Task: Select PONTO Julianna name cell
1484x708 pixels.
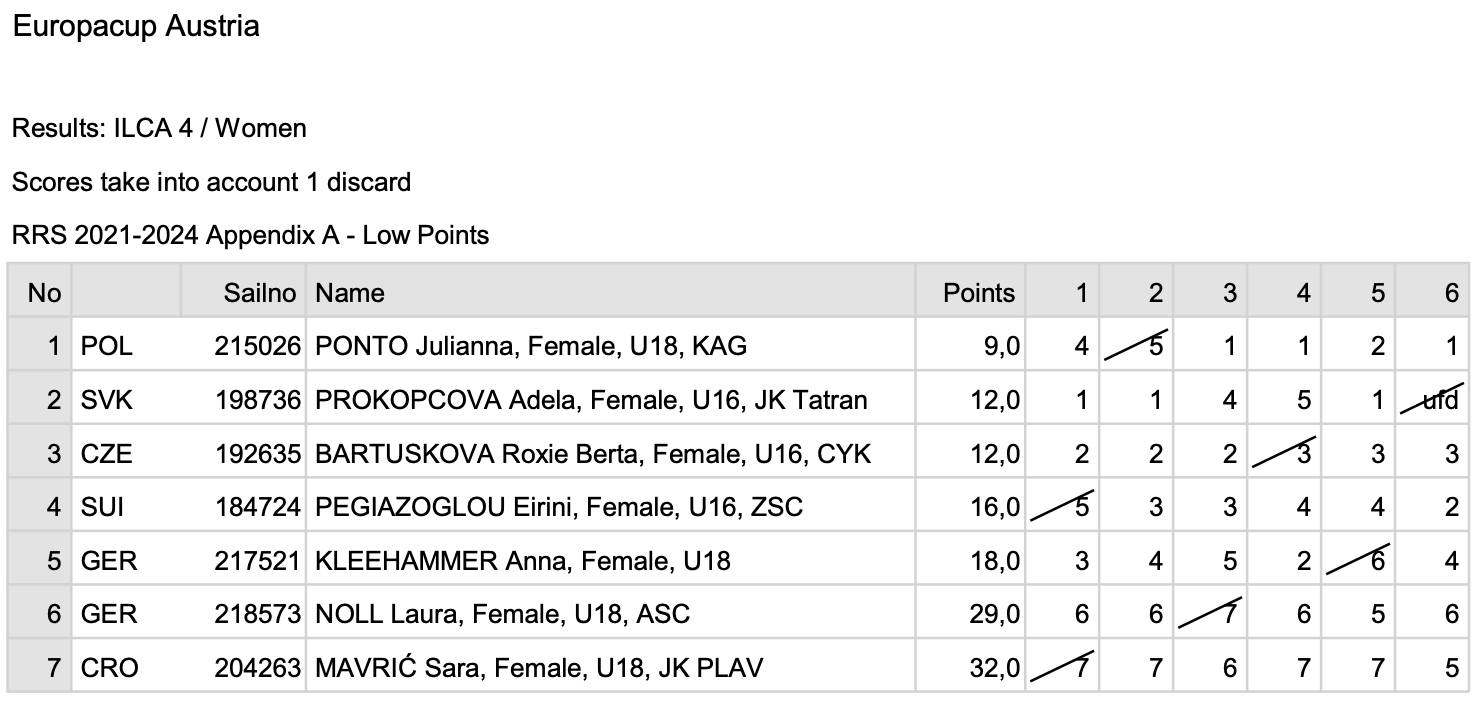Action: point(611,346)
